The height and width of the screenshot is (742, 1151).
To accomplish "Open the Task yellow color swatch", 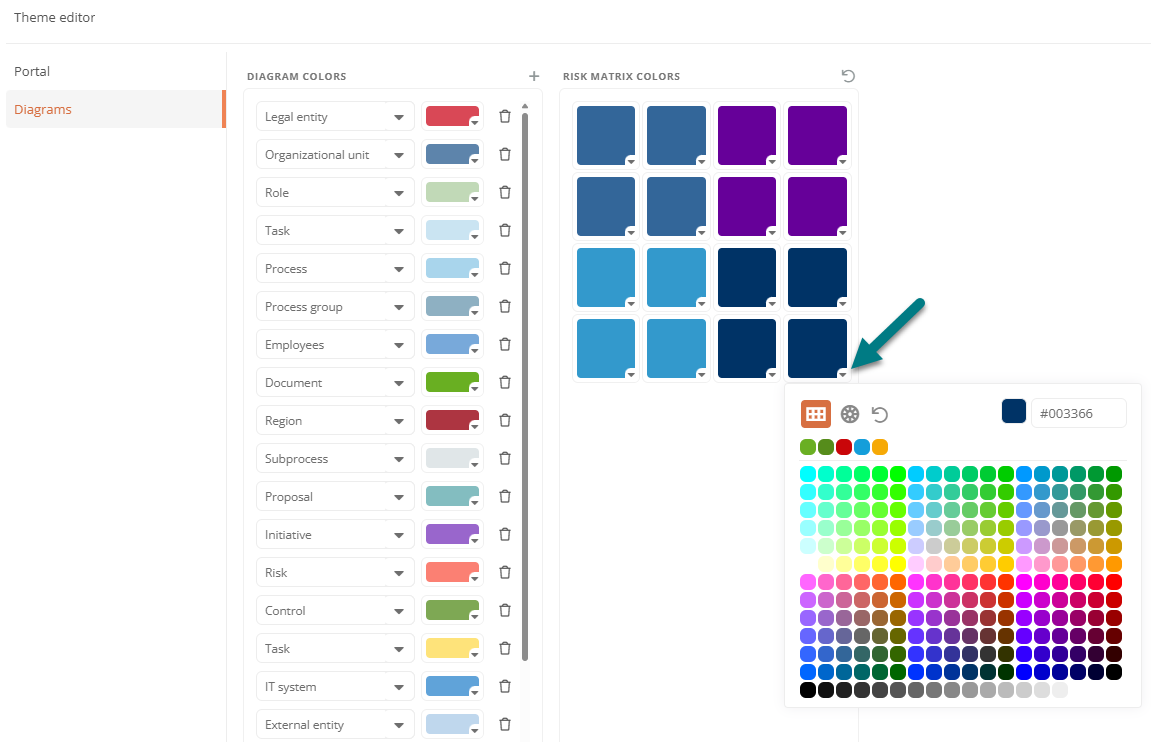I will coord(452,649).
